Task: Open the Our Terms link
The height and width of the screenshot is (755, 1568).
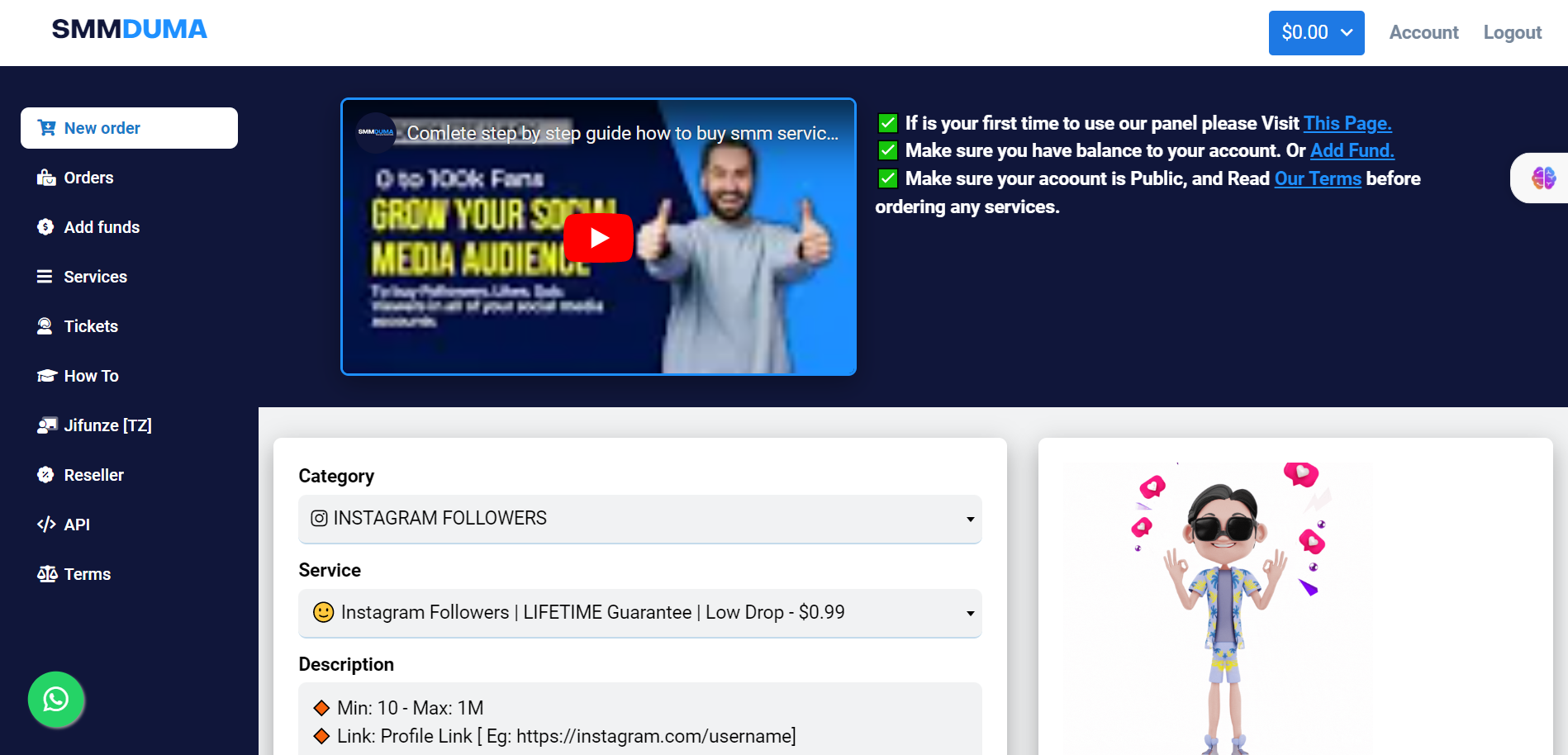Action: pos(1318,178)
